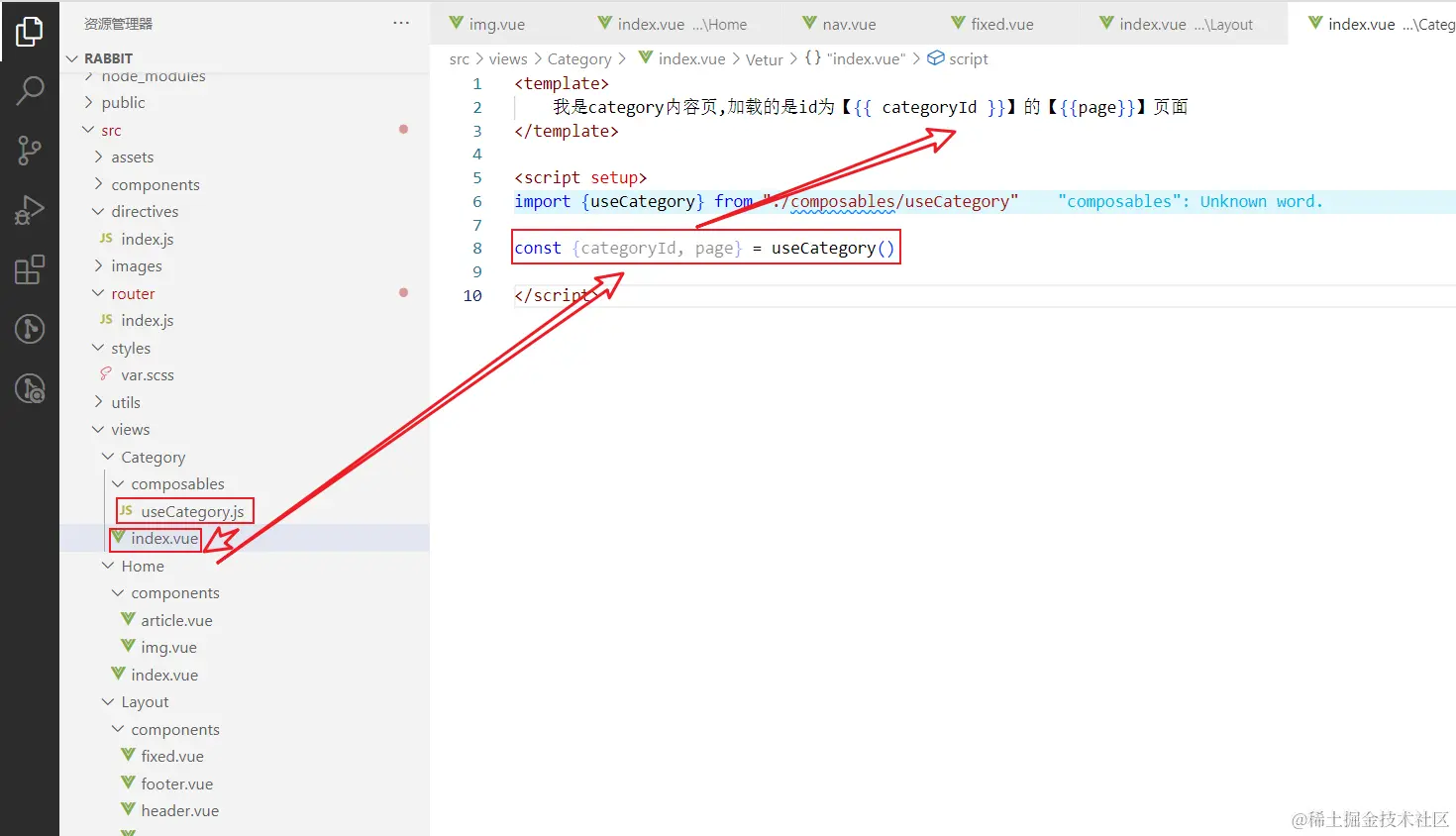Click the Vue icon beside footer.vue

[128, 783]
